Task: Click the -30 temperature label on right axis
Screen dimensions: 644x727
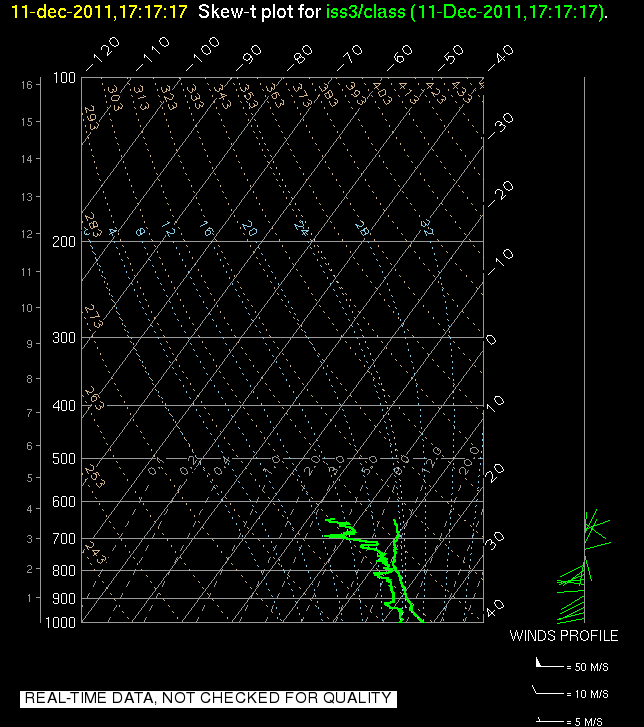Action: (500, 125)
